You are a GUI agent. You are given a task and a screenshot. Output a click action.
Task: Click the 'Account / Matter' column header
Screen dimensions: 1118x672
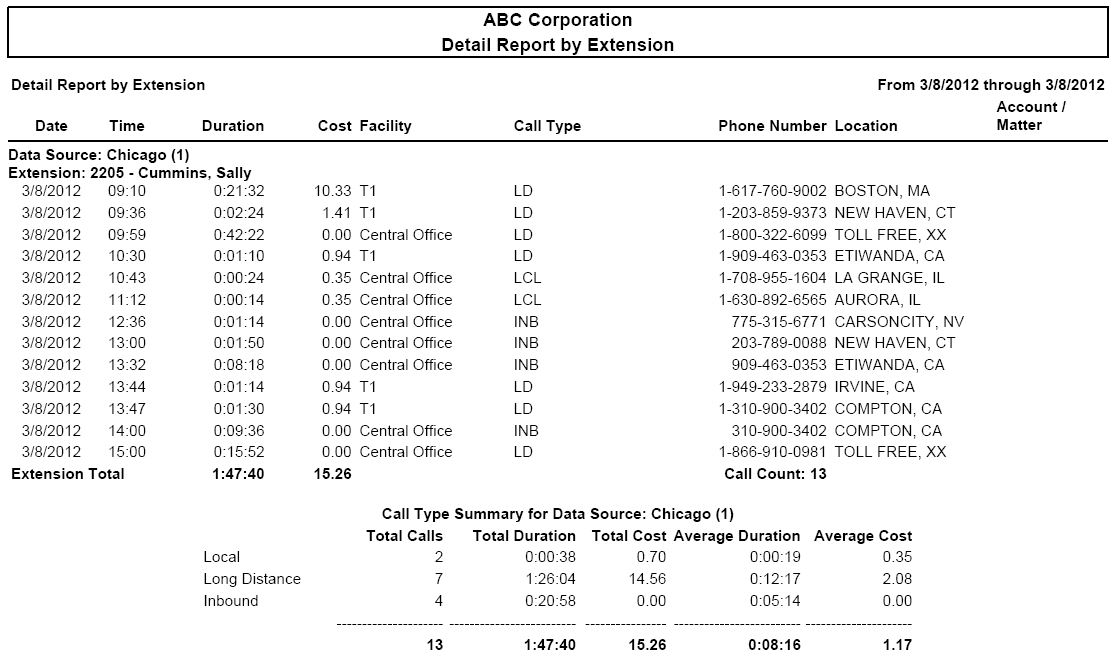tap(1030, 116)
